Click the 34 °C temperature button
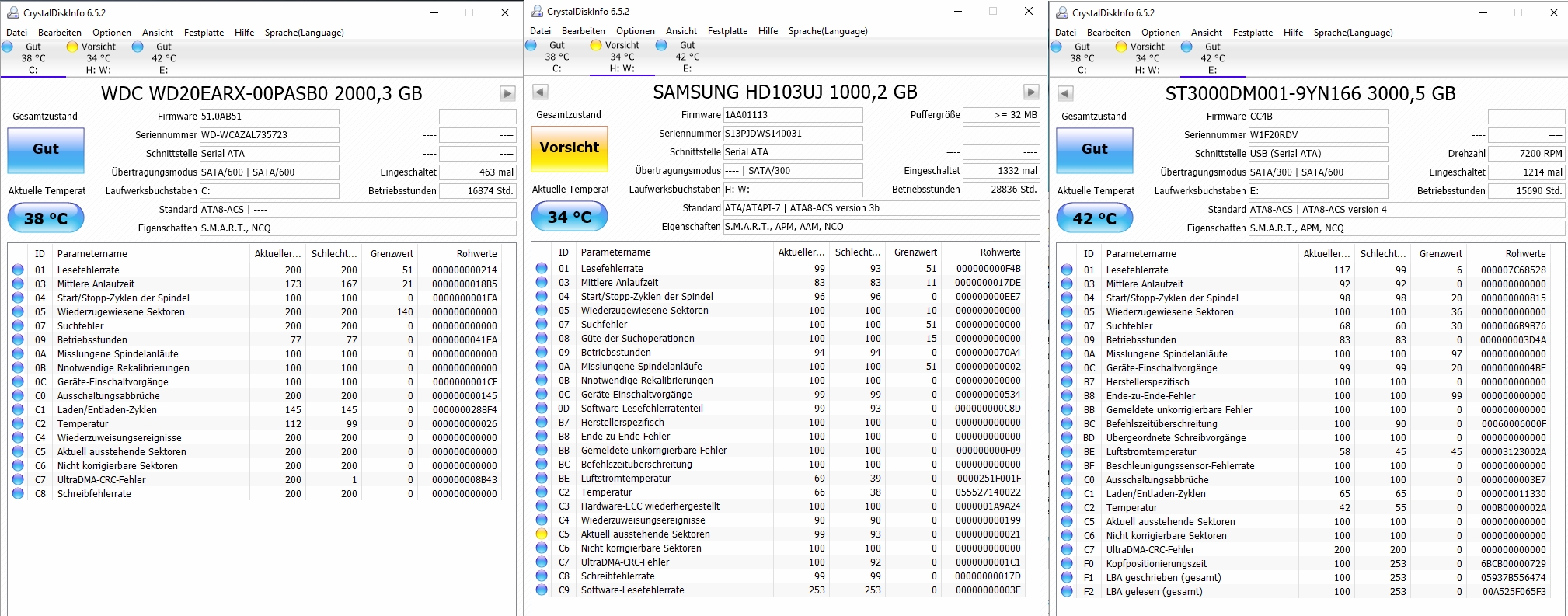 point(570,217)
